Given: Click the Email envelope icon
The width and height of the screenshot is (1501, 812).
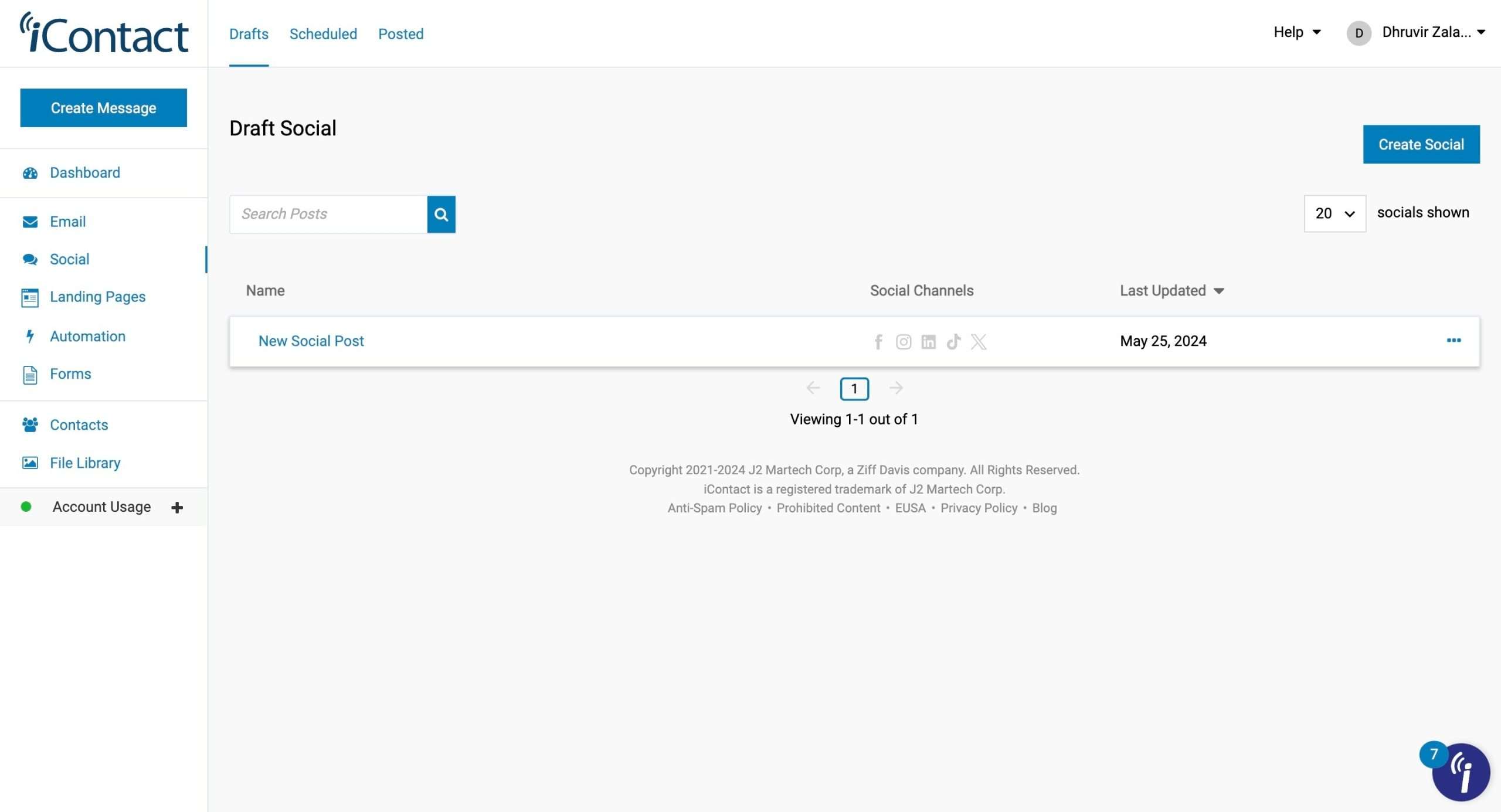Looking at the screenshot, I should tap(30, 222).
